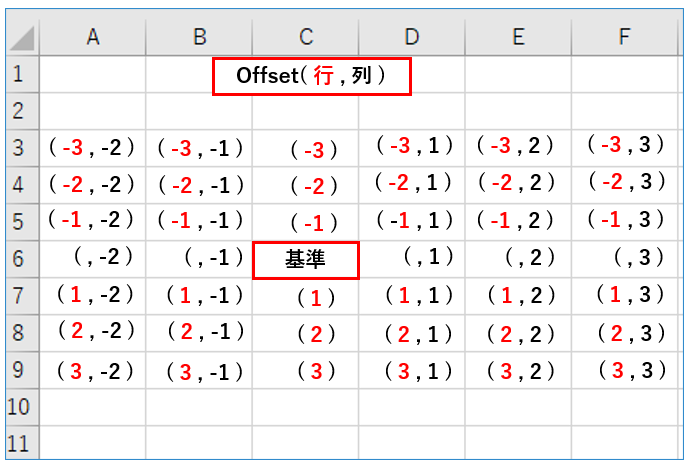Click cell B5 showing (-1,-1)
Image resolution: width=692 pixels, height=464 pixels.
click(x=200, y=222)
